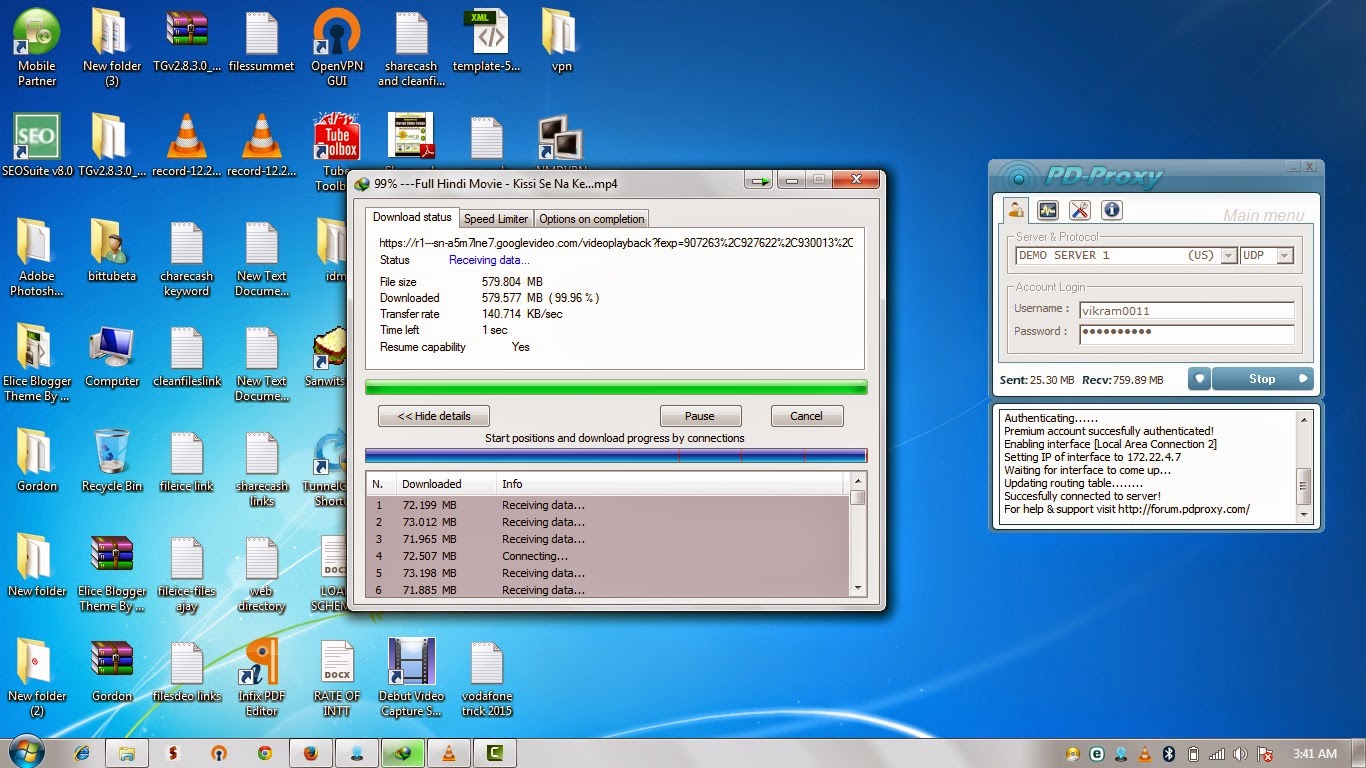Viewport: 1366px width, 768px height.
Task: Open the vodafone trick 2015 file
Action: 487,678
